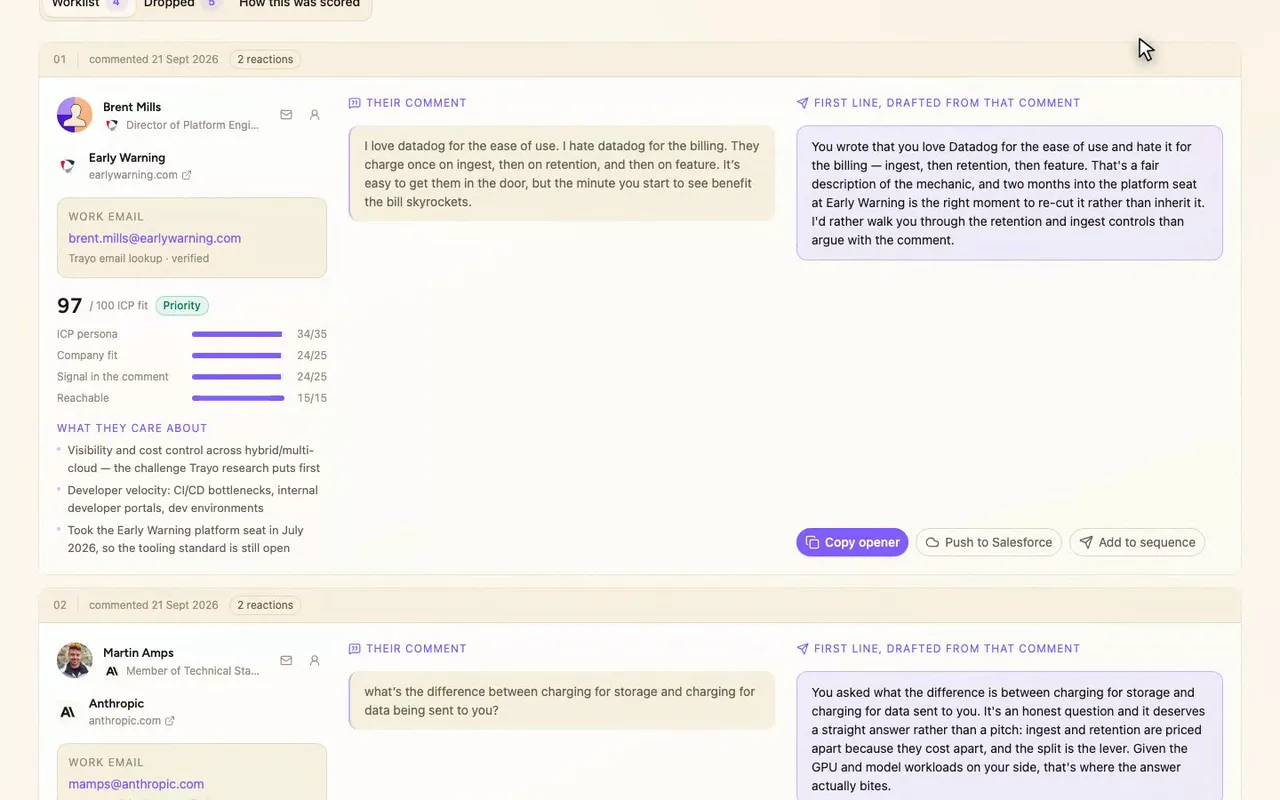The width and height of the screenshot is (1280, 800).
Task: Click the Brent Mills name
Action: tap(132, 107)
